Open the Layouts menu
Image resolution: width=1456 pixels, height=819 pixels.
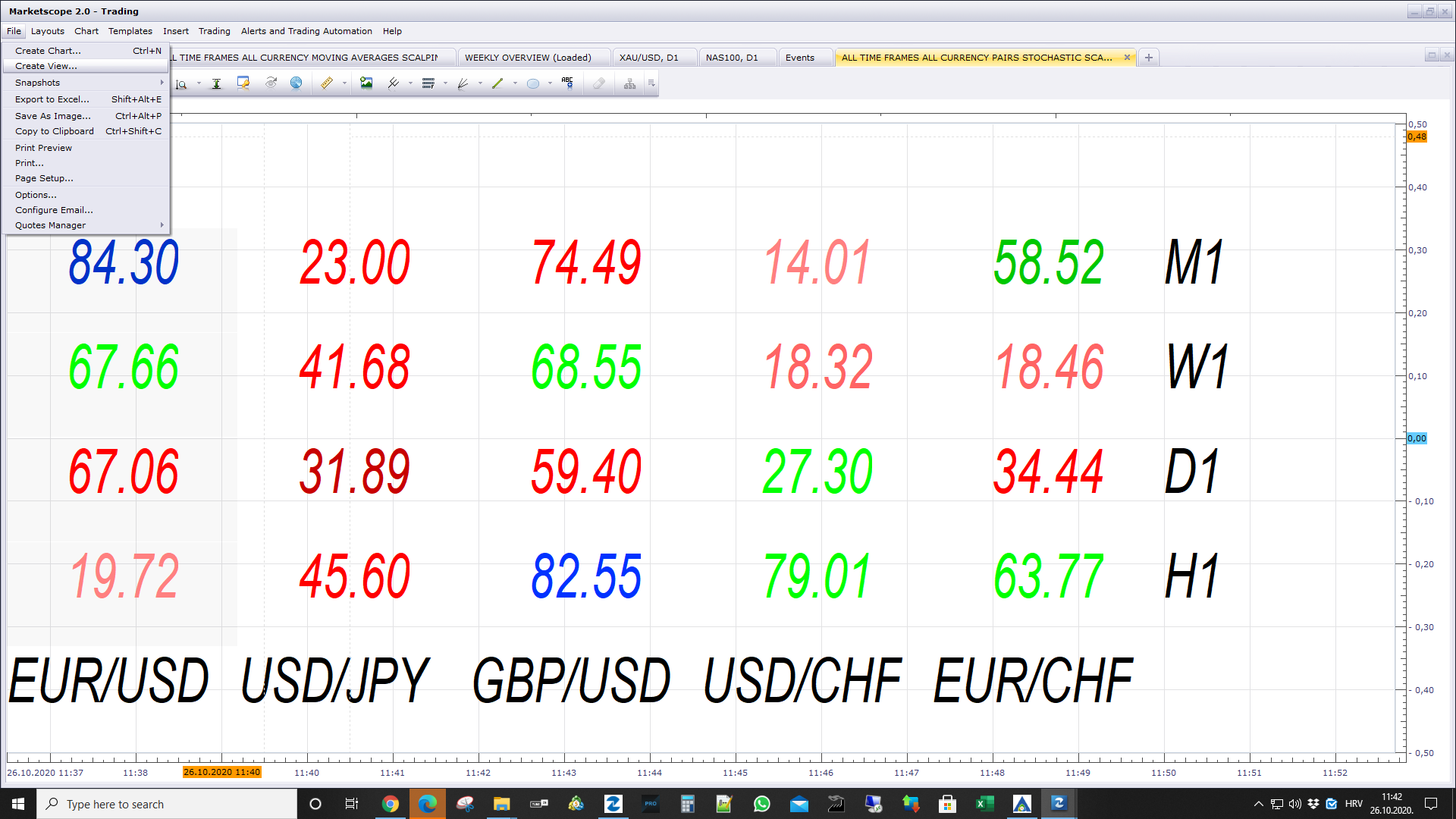(x=48, y=31)
